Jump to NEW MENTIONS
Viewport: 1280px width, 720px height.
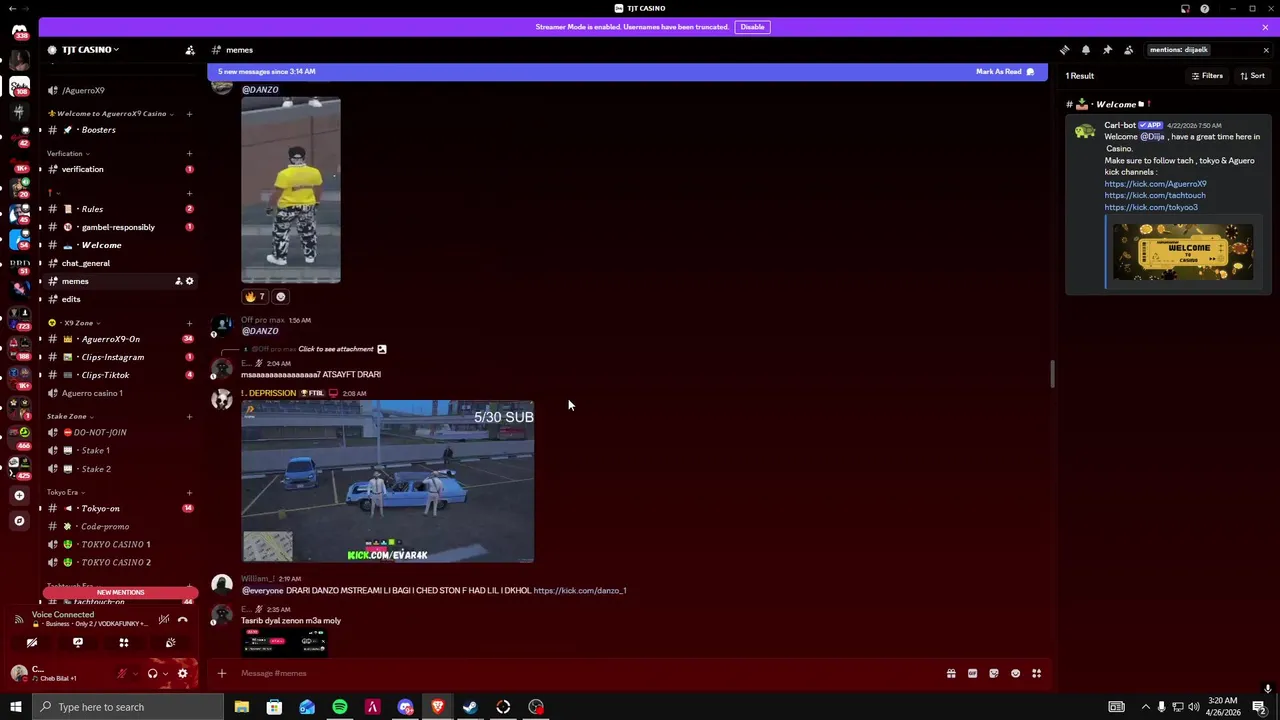120,592
